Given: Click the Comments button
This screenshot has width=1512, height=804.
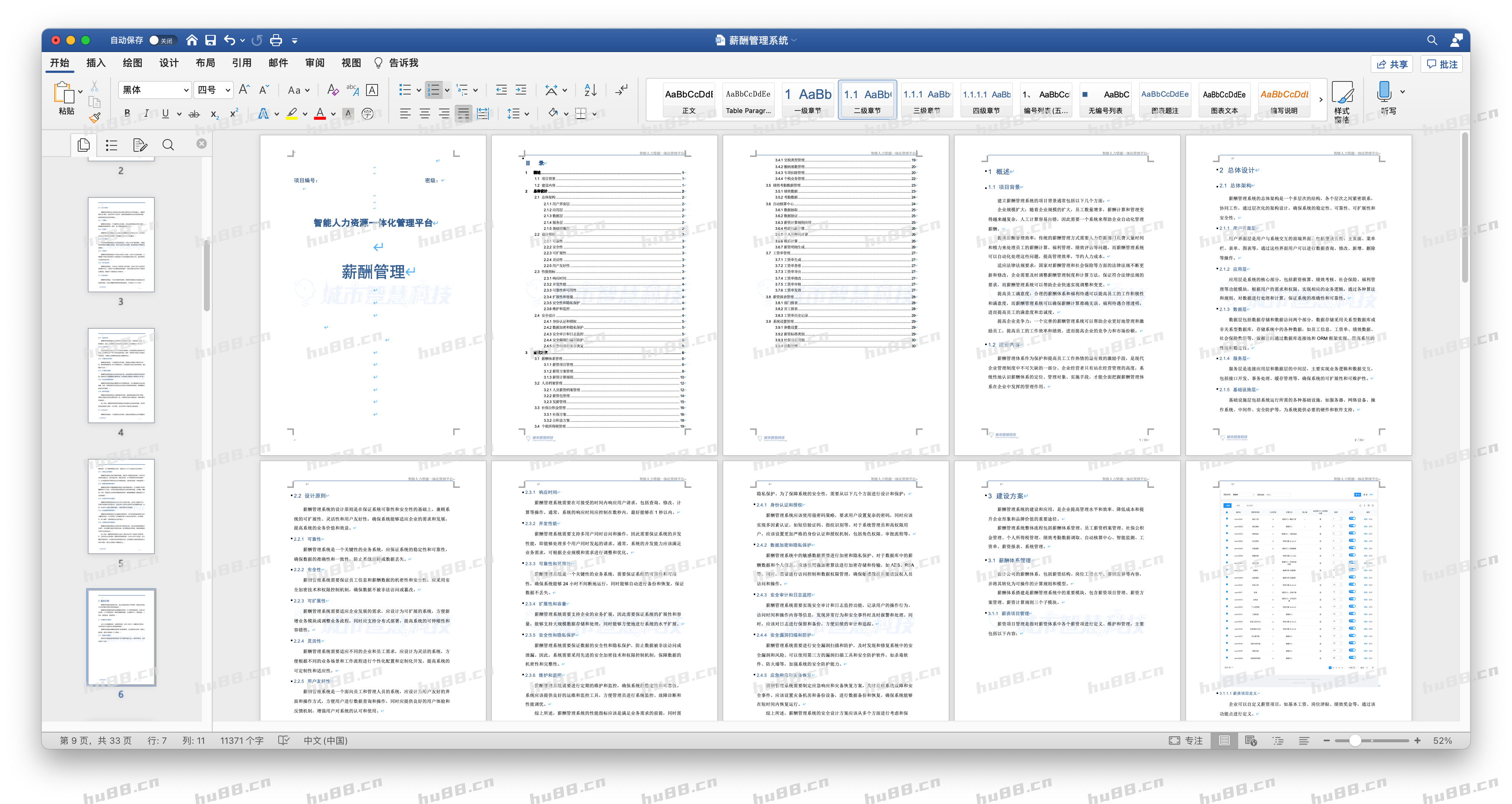Looking at the screenshot, I should click(1442, 64).
